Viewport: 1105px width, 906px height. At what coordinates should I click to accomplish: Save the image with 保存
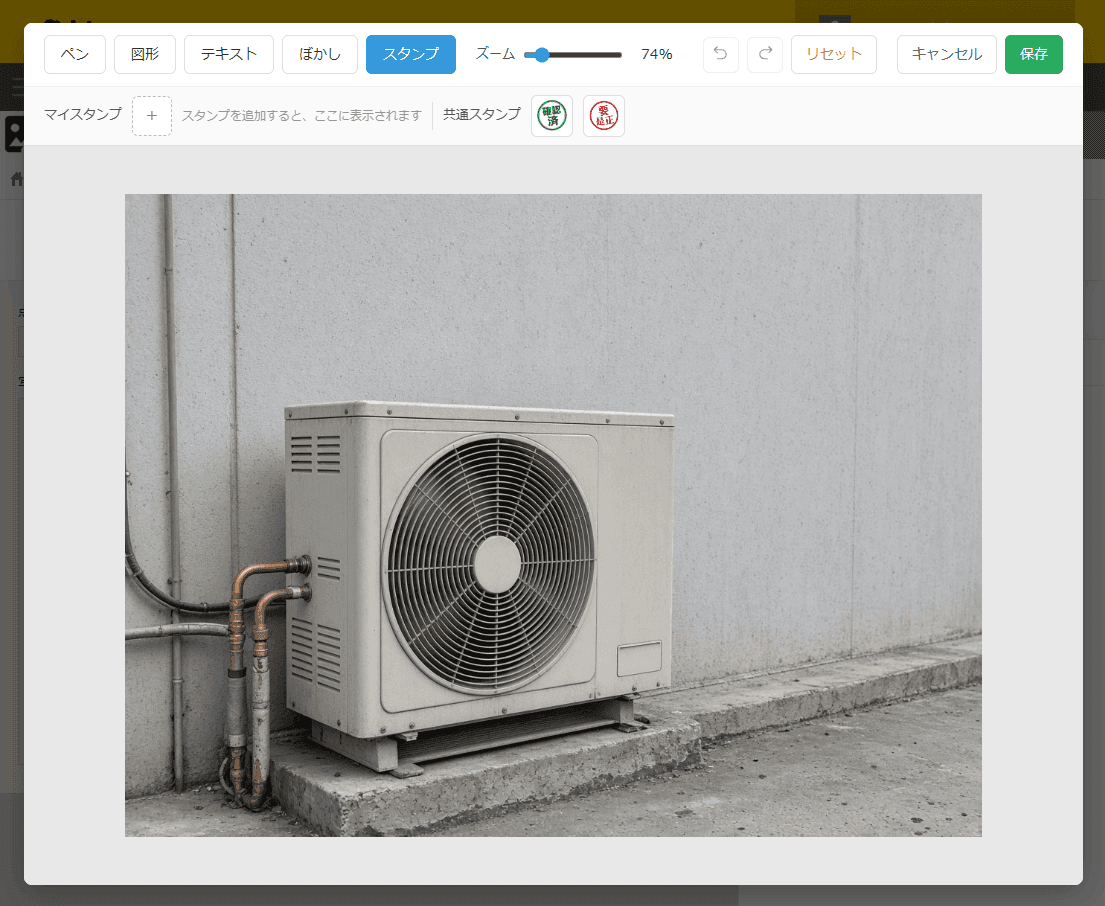coord(1034,54)
